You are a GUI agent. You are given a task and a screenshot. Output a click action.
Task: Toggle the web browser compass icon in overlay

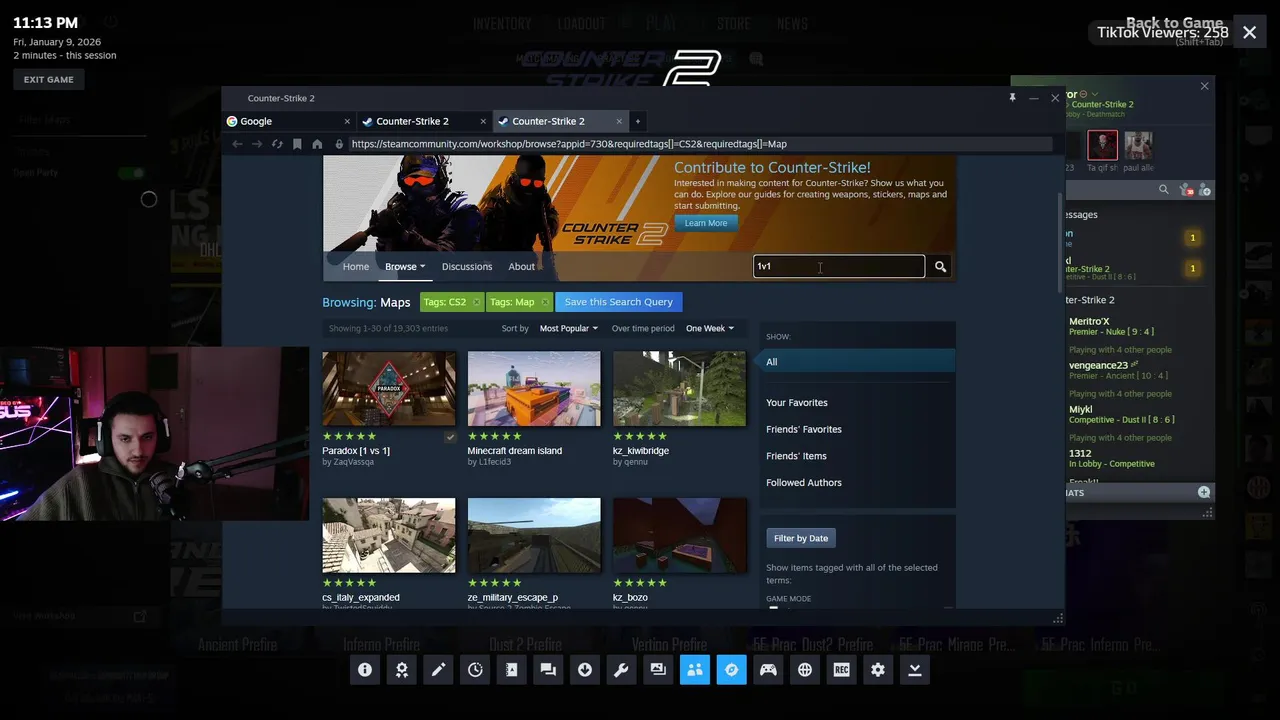(x=732, y=670)
